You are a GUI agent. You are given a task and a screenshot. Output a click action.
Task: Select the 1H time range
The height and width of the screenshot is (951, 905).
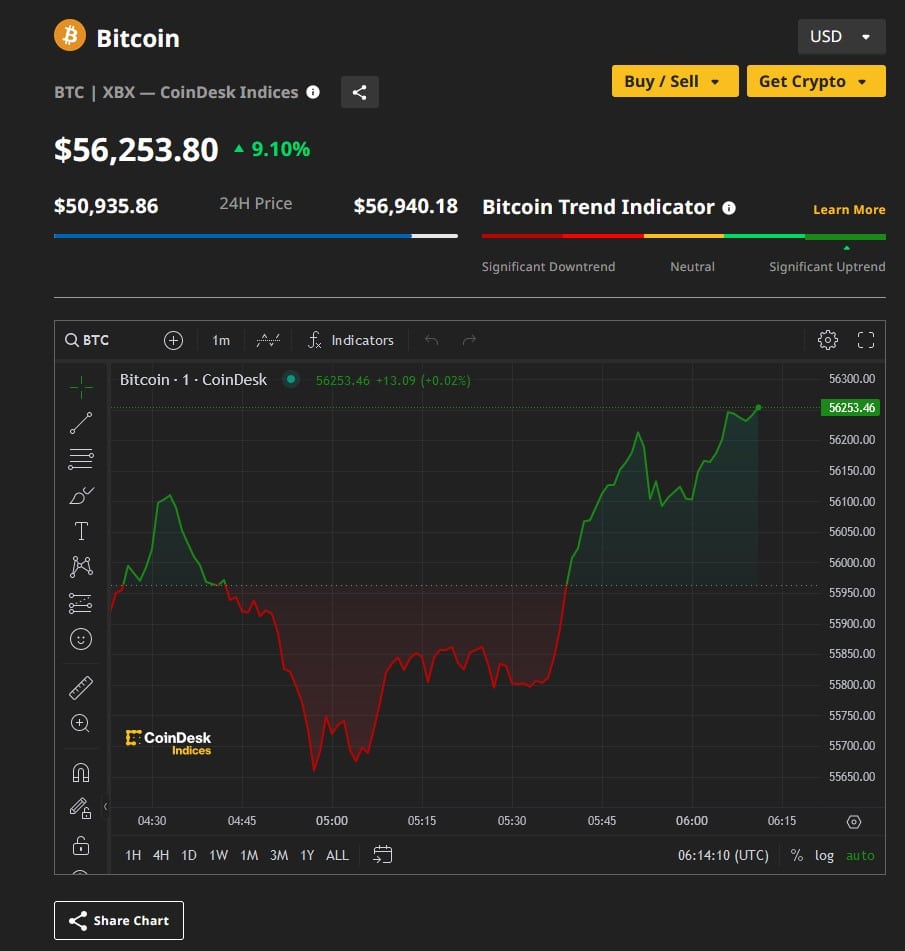[133, 855]
